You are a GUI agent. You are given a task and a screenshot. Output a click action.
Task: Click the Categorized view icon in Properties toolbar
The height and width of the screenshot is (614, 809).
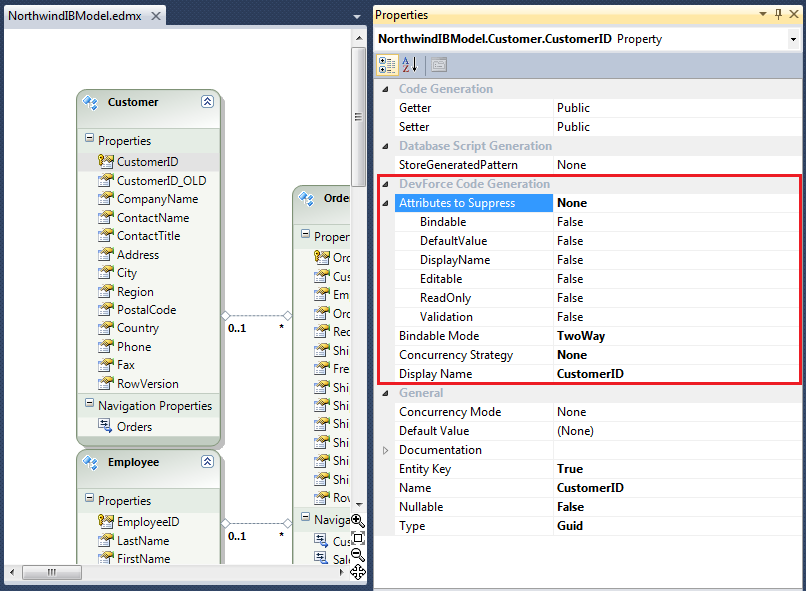point(387,65)
